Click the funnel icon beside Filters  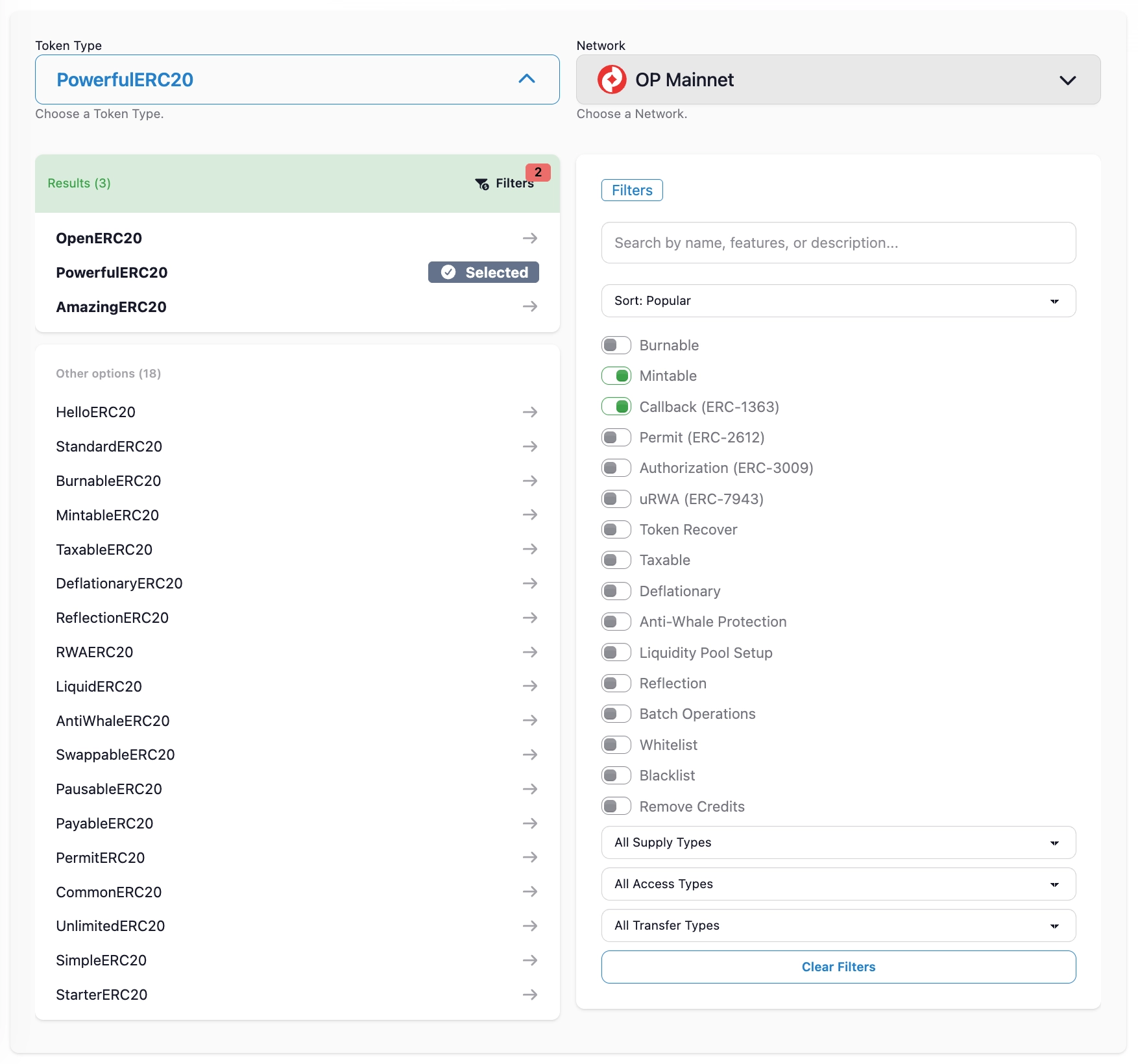(x=482, y=184)
